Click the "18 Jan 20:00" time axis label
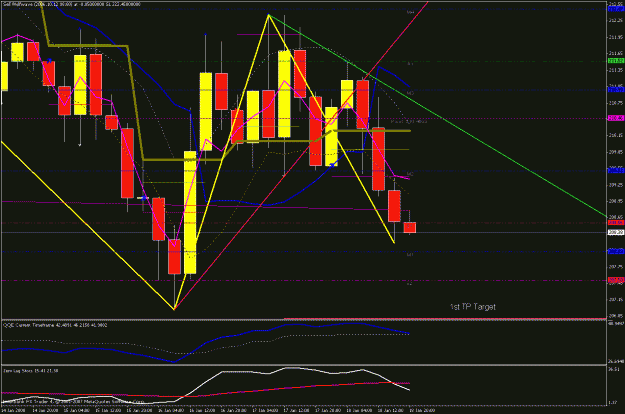625x414 pixels. point(422,410)
